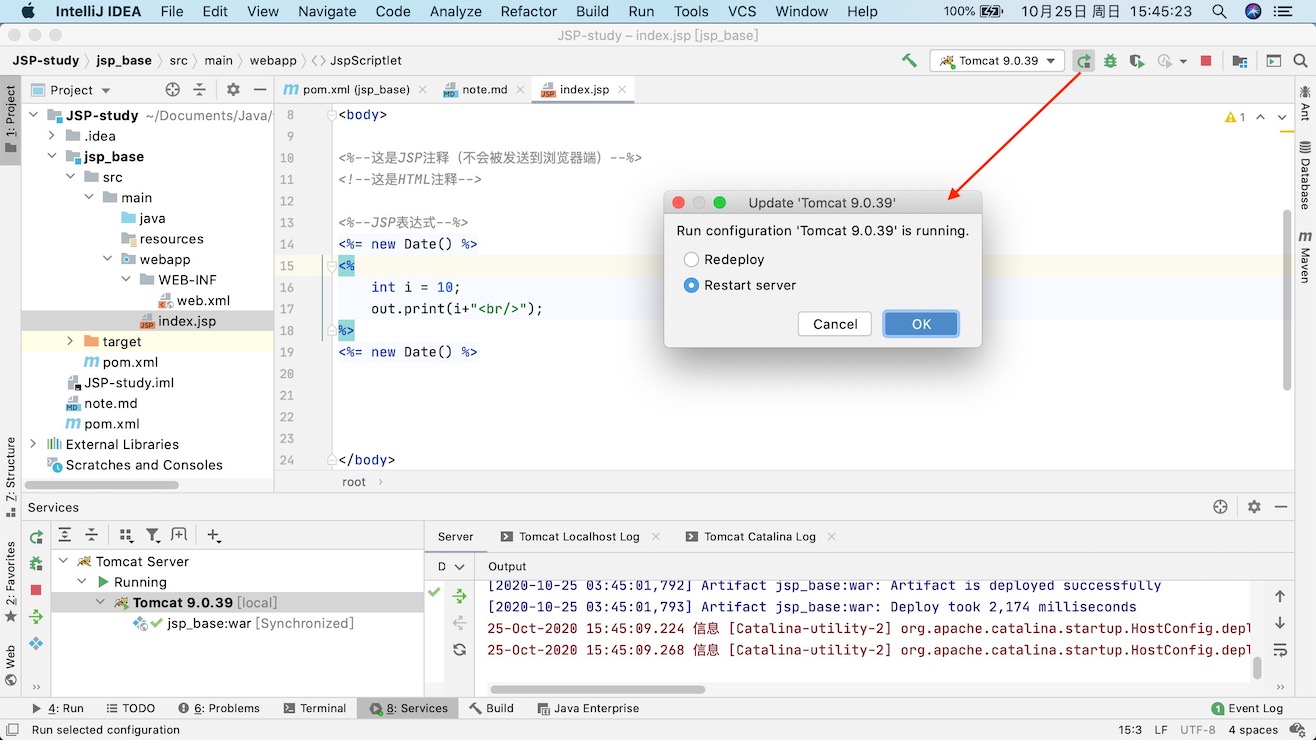Click Collapse All icon in Services toolbar

coord(91,536)
